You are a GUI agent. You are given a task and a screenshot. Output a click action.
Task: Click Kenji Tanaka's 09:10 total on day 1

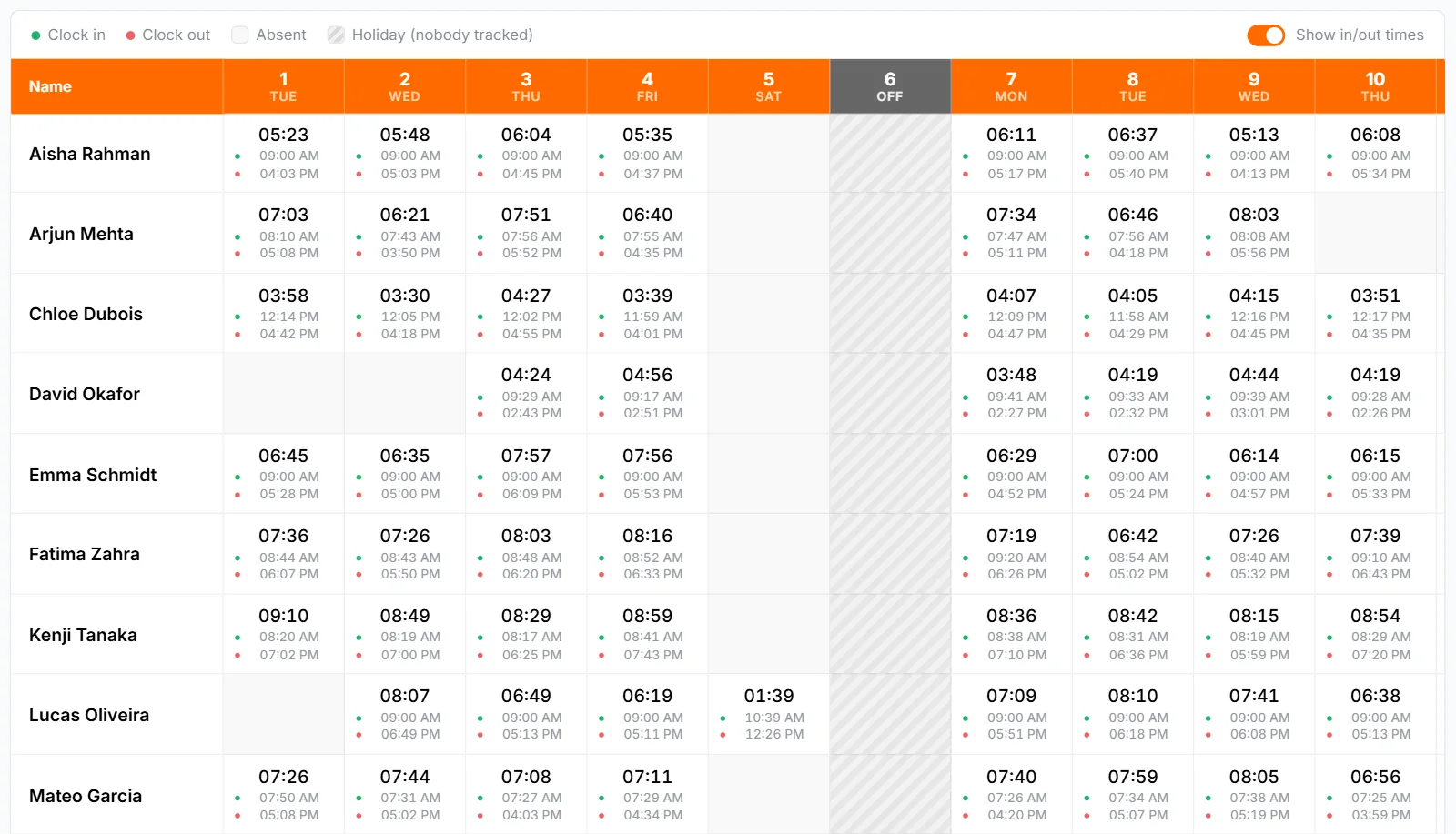283,616
